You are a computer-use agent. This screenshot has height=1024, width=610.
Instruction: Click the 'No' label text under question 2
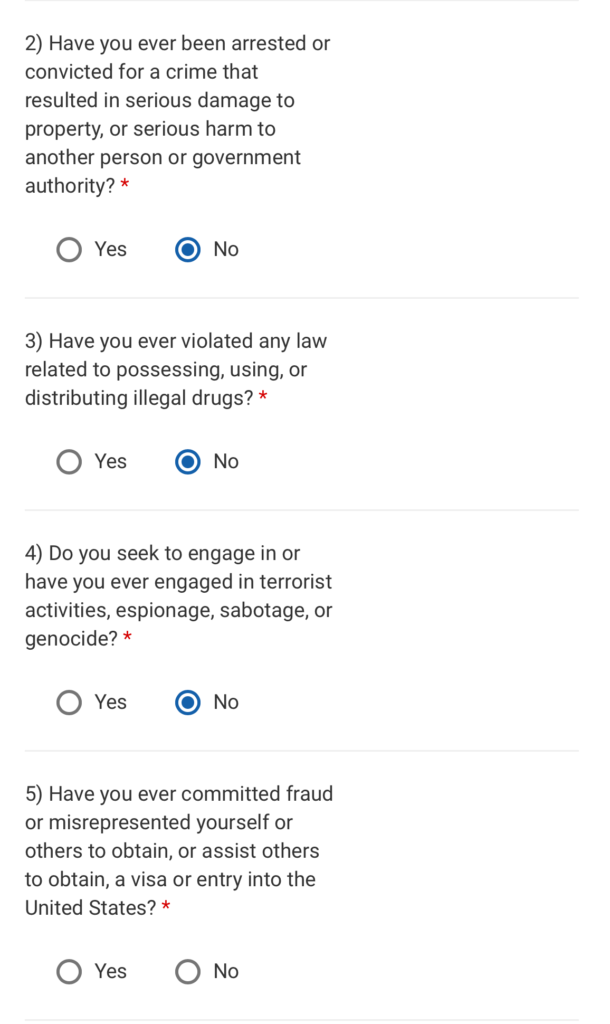coord(226,249)
